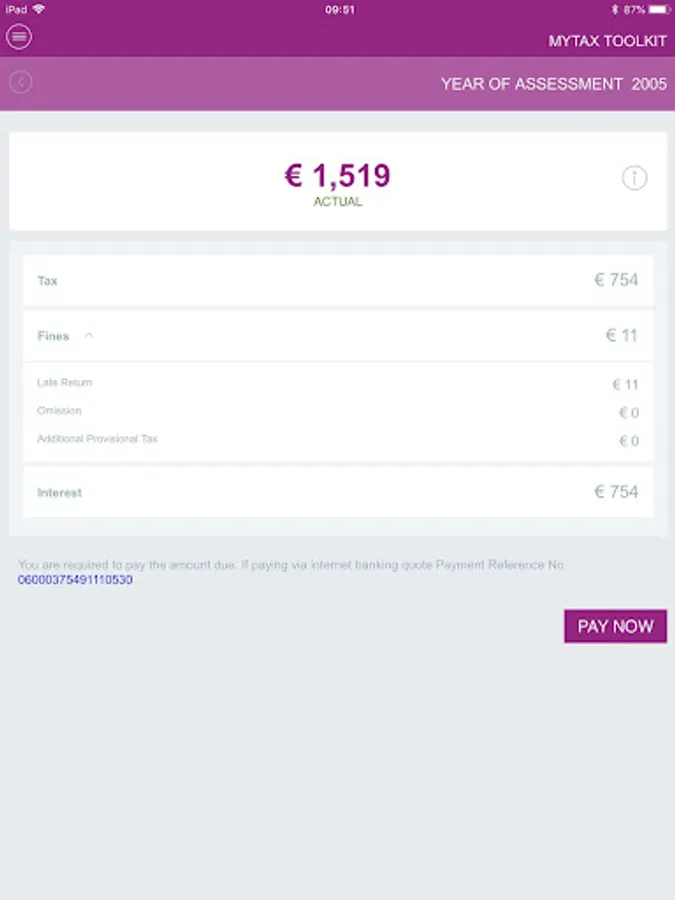Open the hamburger menu
Screen dimensions: 675x900
click(x=19, y=37)
